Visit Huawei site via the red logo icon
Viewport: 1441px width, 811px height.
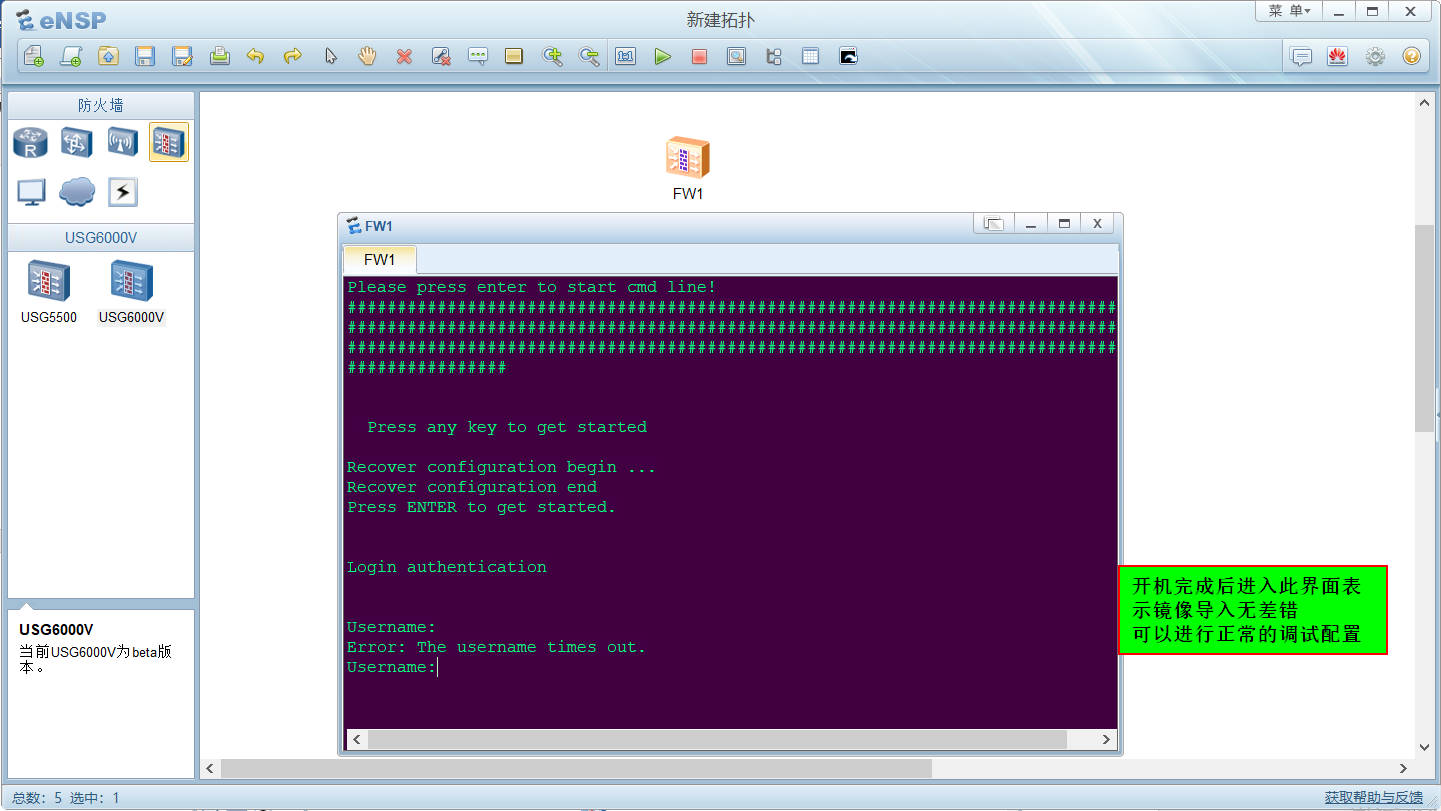pos(1337,56)
